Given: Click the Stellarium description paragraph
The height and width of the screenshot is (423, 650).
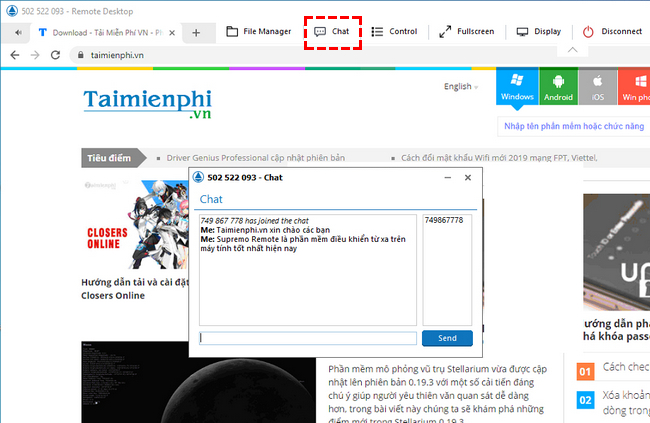Looking at the screenshot, I should pyautogui.click(x=438, y=393).
